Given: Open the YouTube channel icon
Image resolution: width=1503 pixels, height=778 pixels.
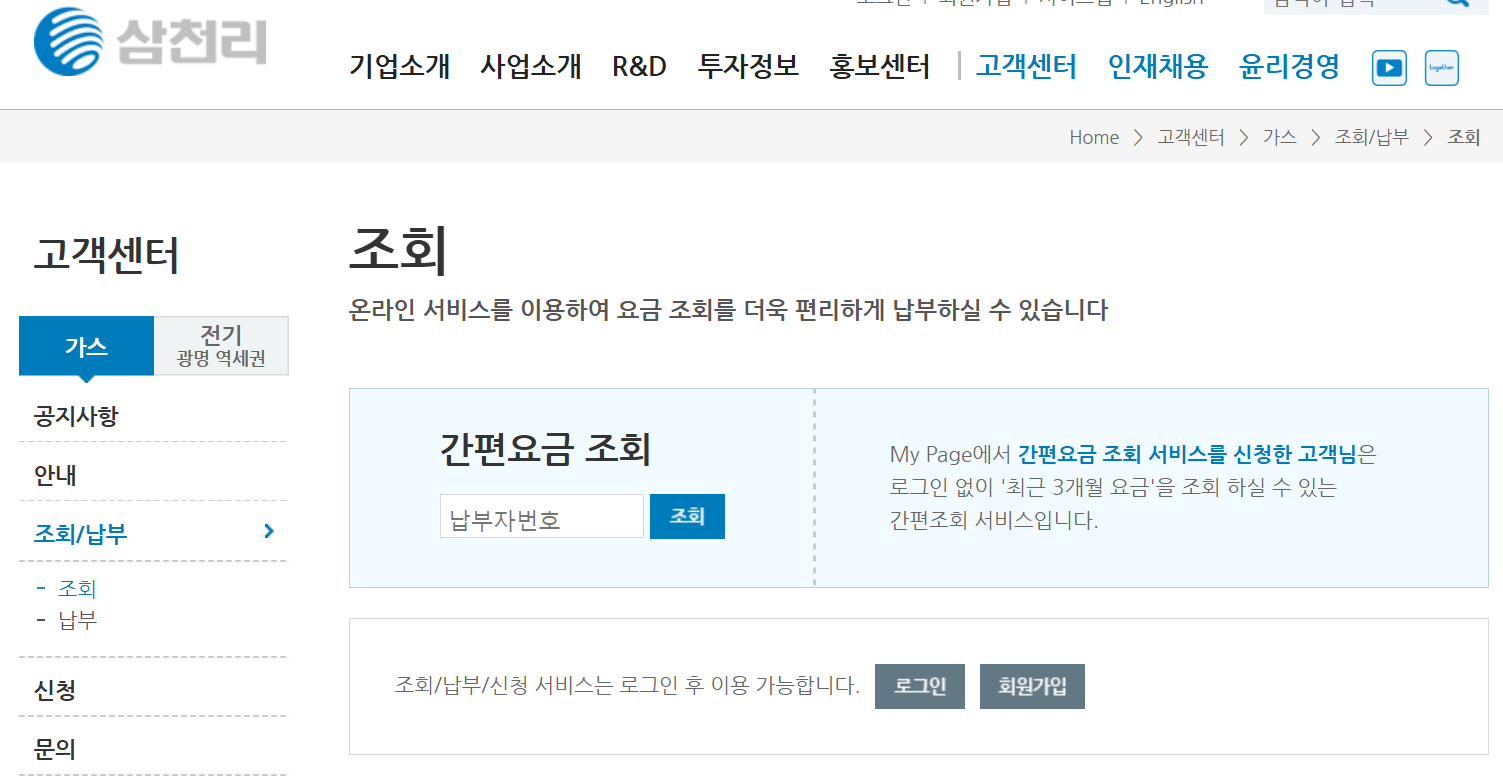Looking at the screenshot, I should pyautogui.click(x=1388, y=68).
